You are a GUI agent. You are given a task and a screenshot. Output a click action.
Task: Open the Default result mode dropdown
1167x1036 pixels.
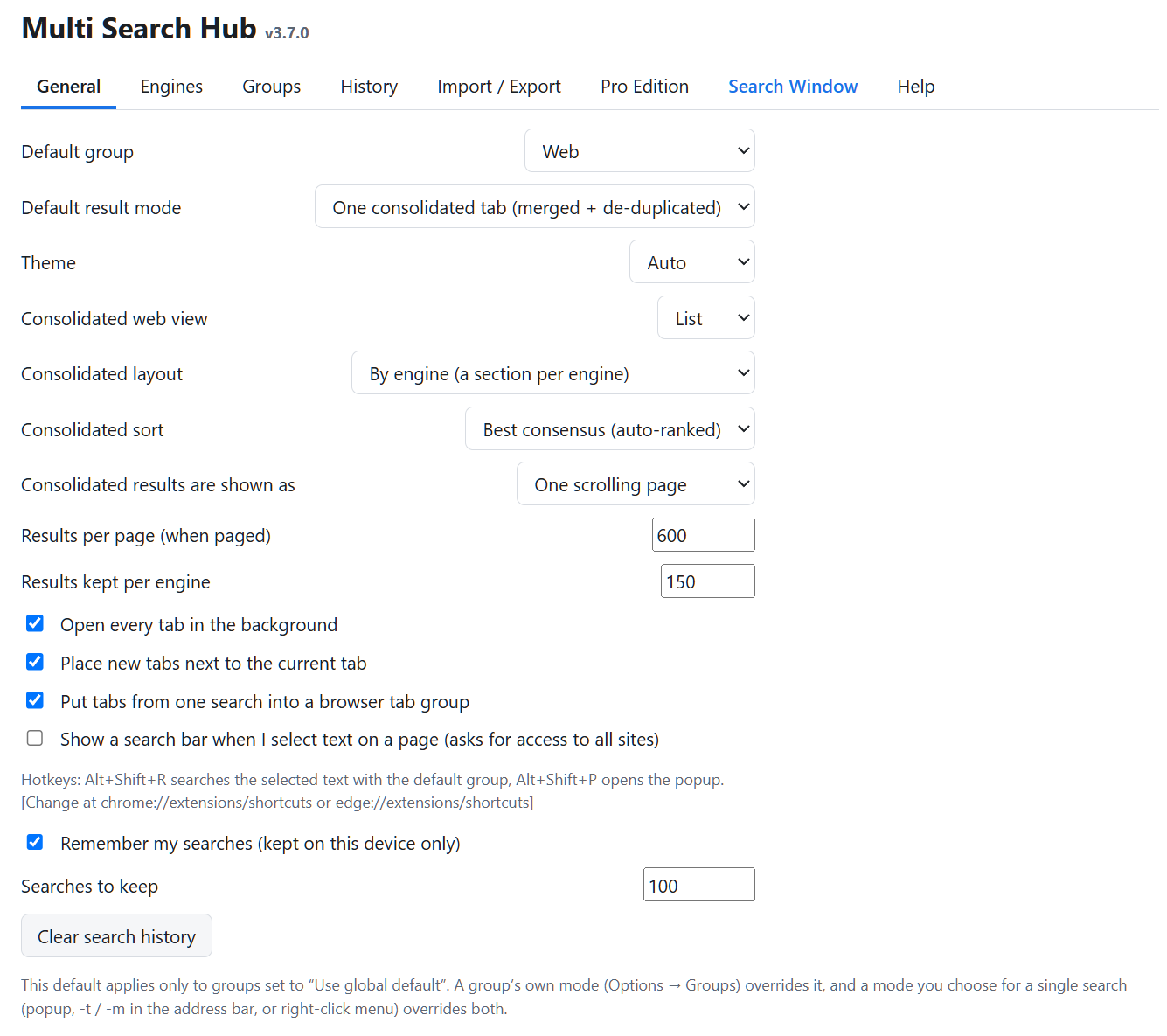(x=535, y=207)
